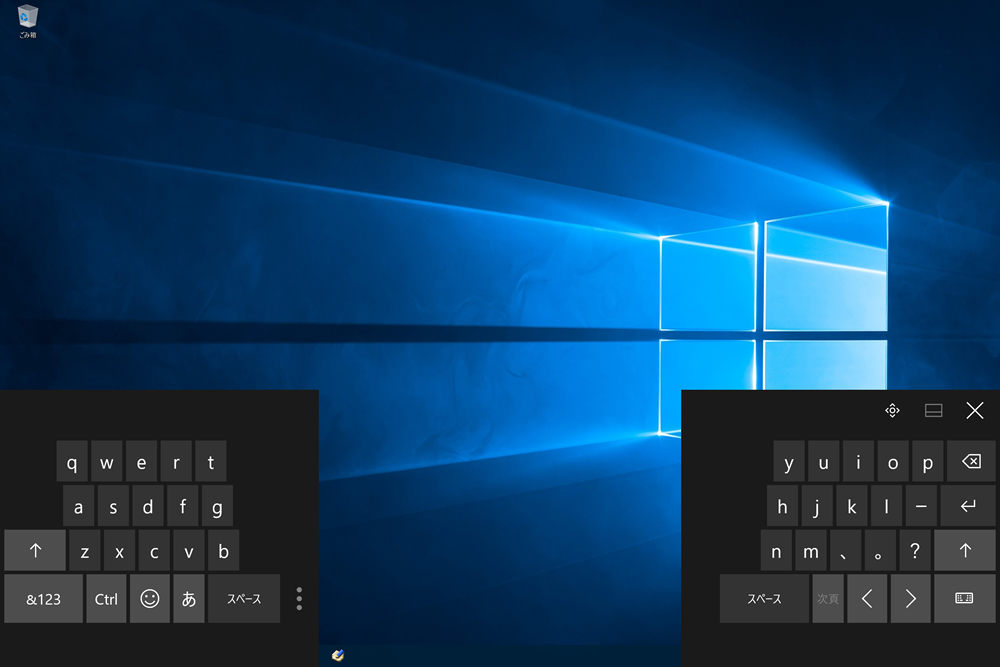Tap the e key
The width and height of the screenshot is (1000, 667).
(141, 461)
